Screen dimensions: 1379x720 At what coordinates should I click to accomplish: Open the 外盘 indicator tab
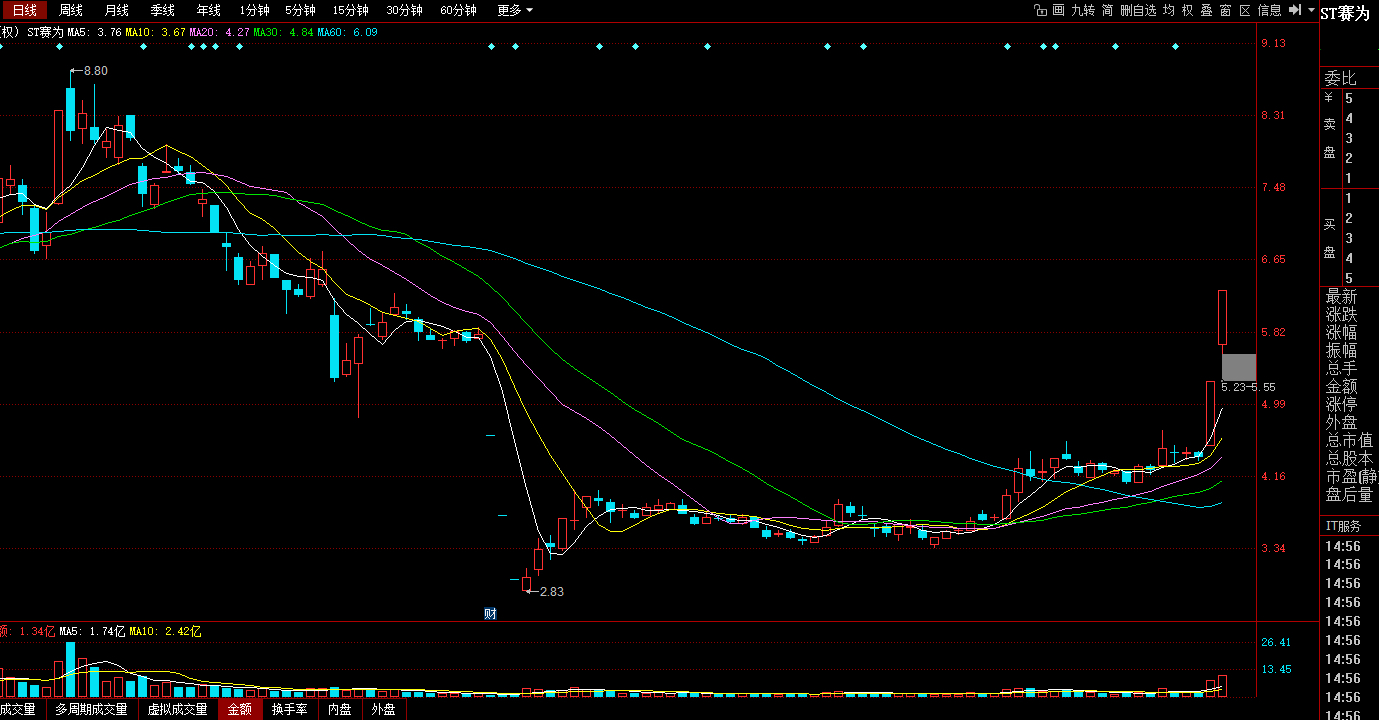pyautogui.click(x=383, y=710)
